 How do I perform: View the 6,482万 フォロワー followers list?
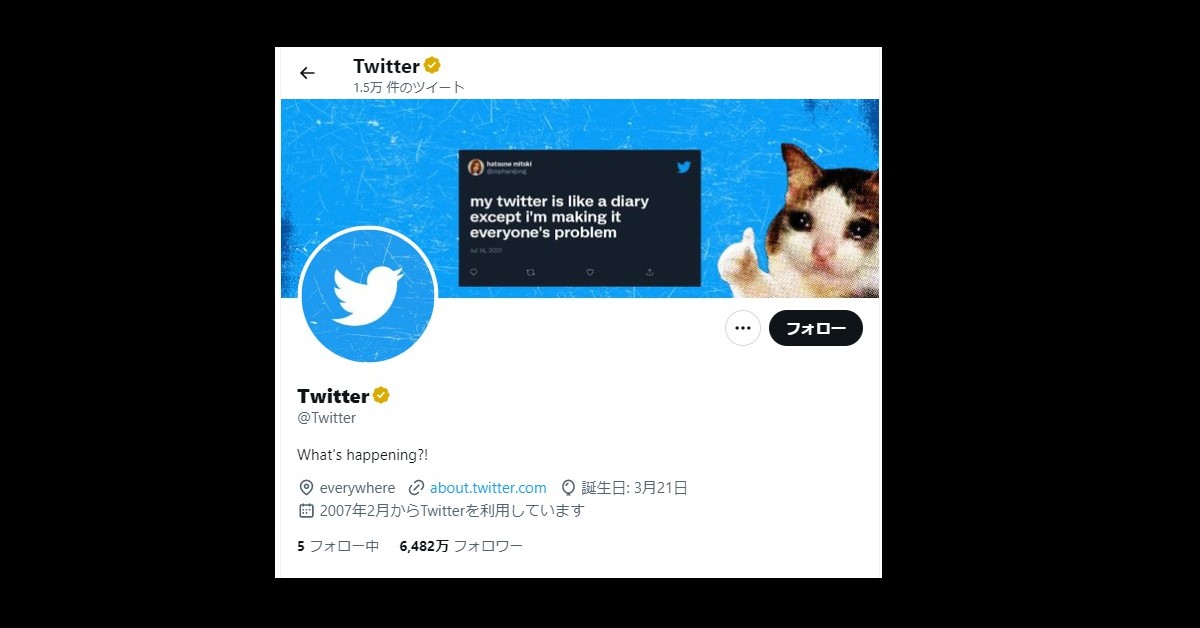click(461, 546)
